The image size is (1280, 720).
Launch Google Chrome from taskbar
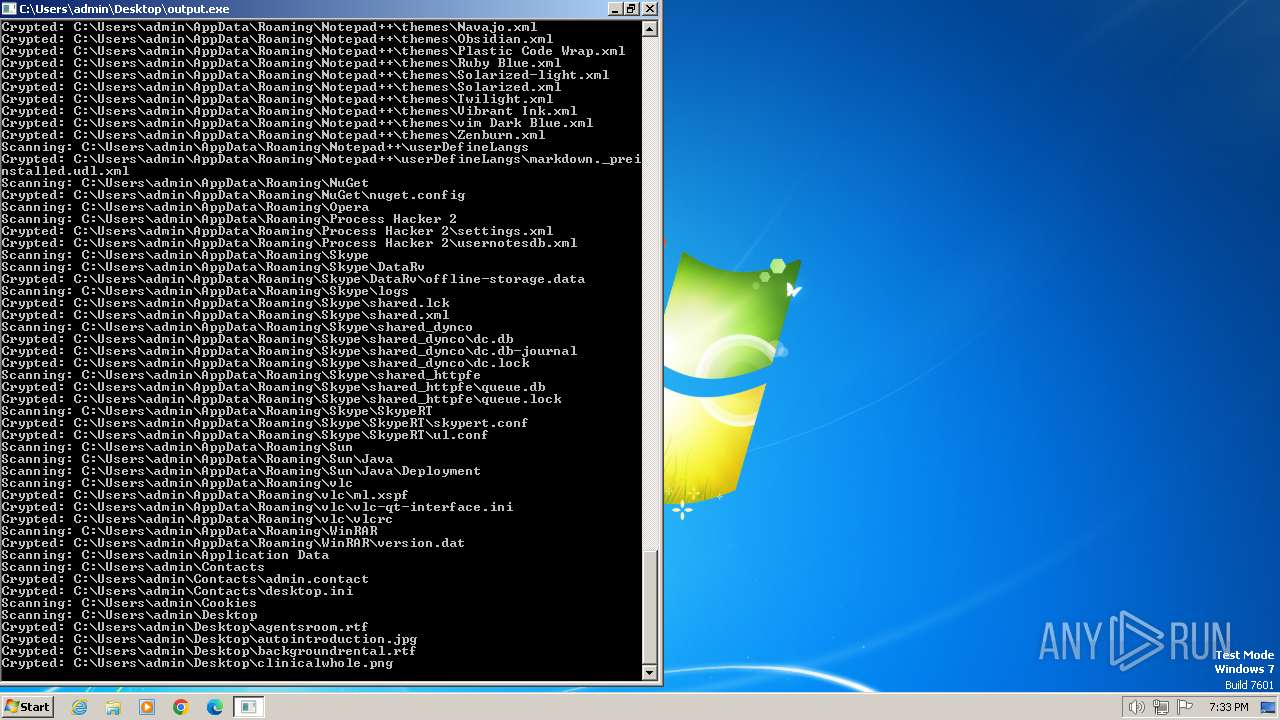point(181,707)
